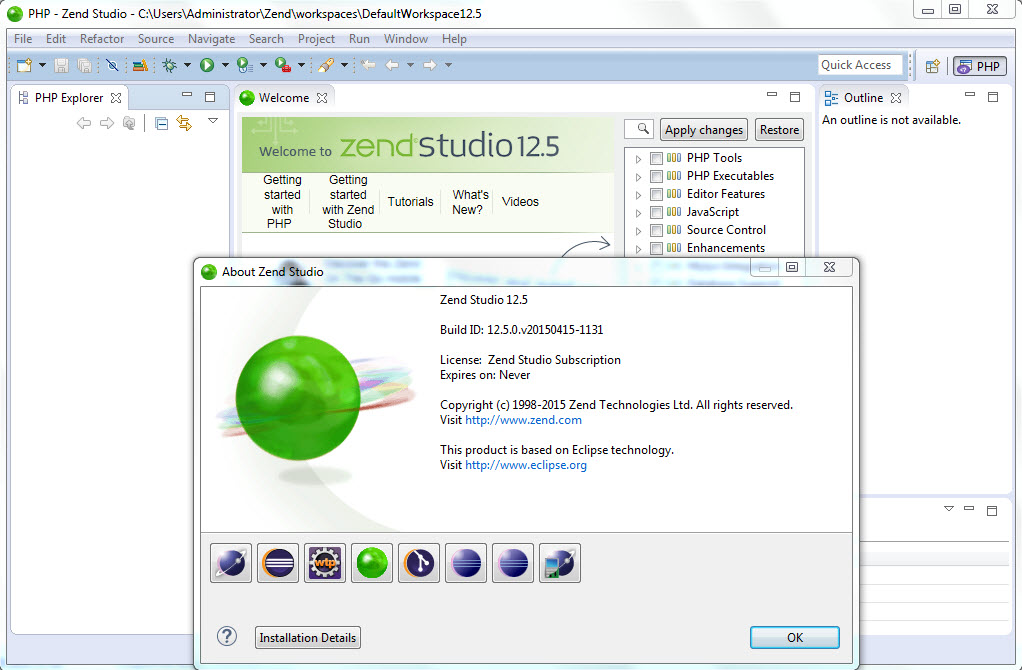Select the Tutorials tab on Welcome page
Image resolution: width=1022 pixels, height=670 pixels.
pos(410,201)
